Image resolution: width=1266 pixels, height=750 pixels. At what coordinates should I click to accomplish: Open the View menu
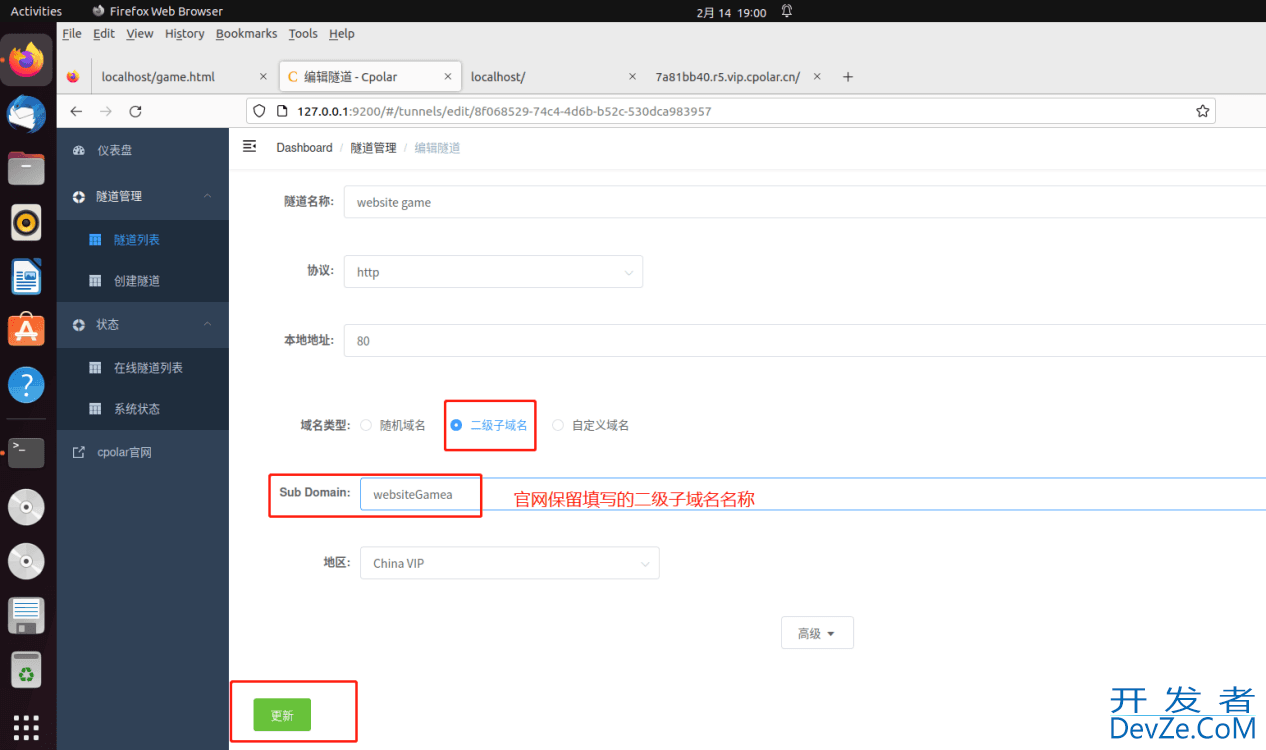(x=140, y=34)
